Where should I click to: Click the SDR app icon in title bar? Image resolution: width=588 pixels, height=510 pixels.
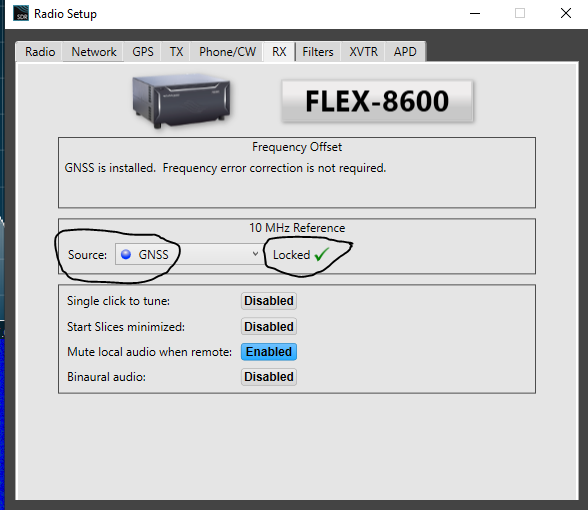click(x=21, y=14)
